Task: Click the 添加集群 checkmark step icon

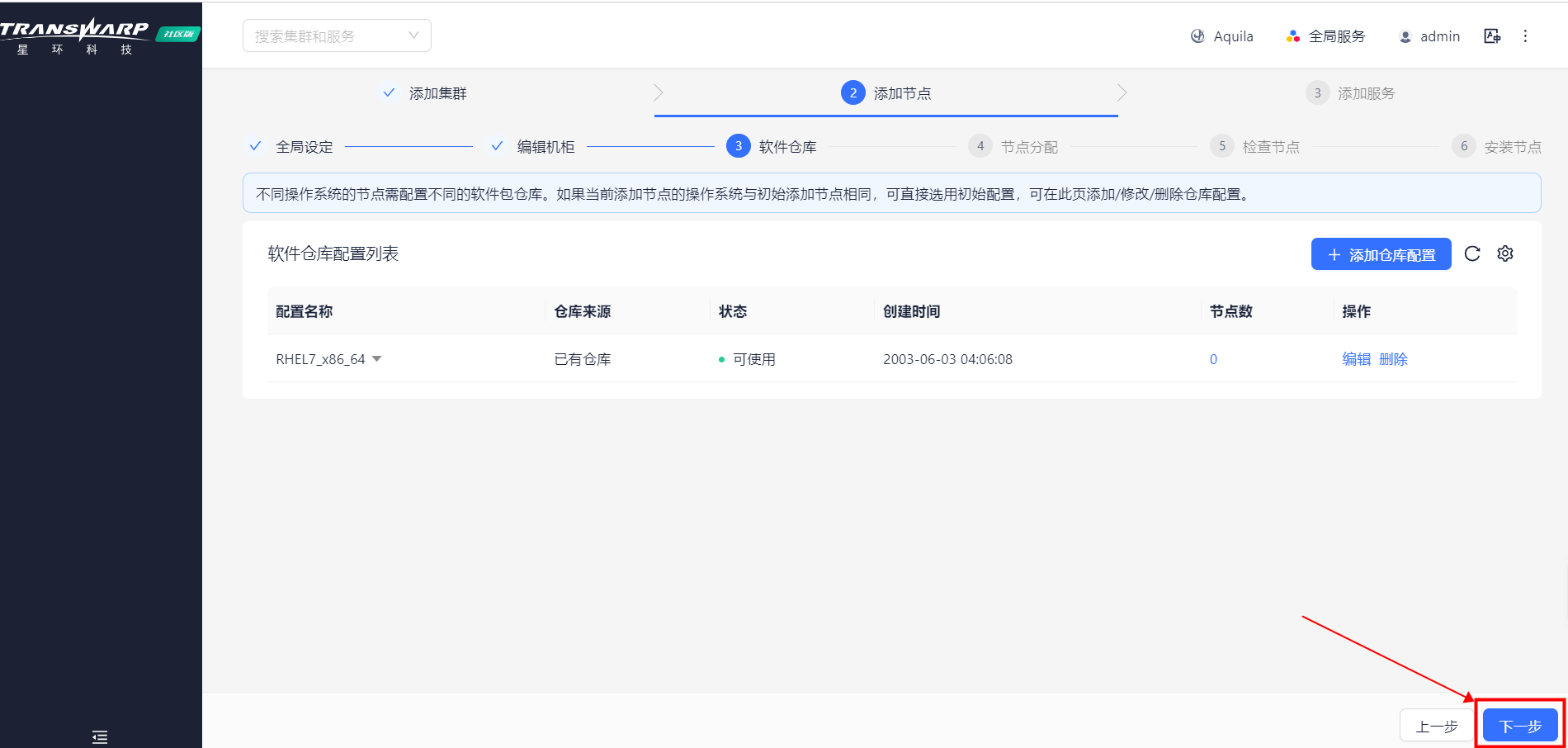Action: click(389, 92)
